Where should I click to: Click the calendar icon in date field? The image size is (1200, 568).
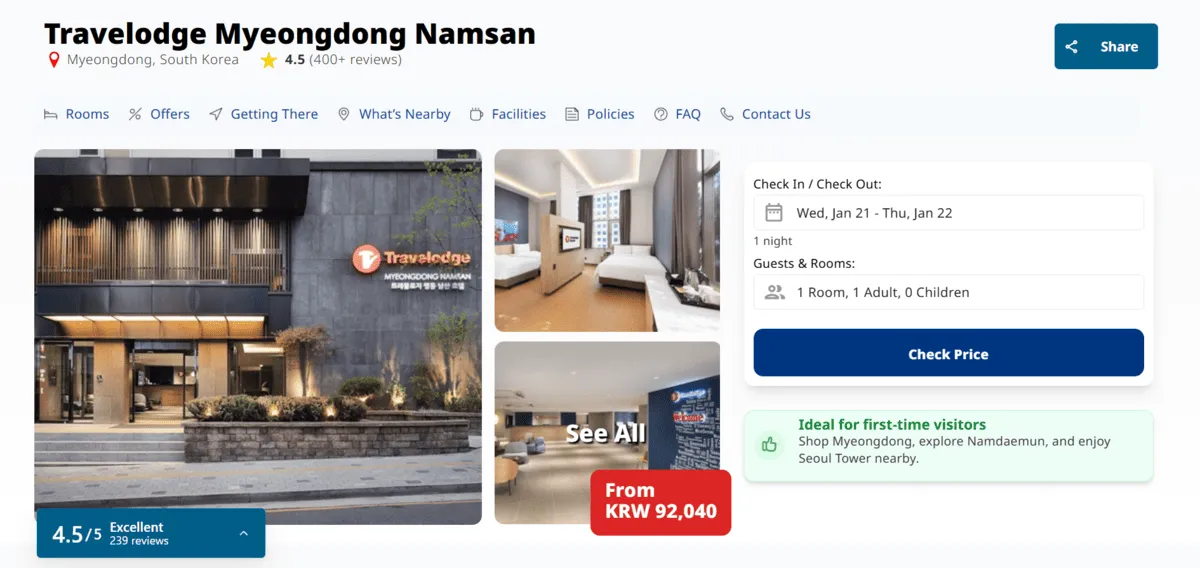pos(773,212)
